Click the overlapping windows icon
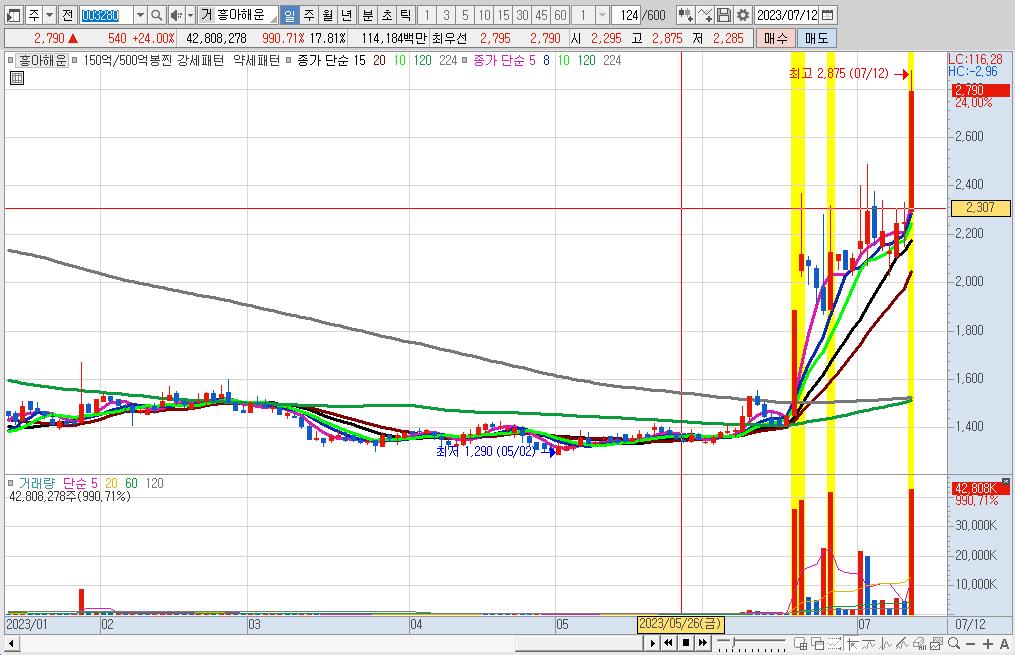The image size is (1015, 655). point(817,643)
